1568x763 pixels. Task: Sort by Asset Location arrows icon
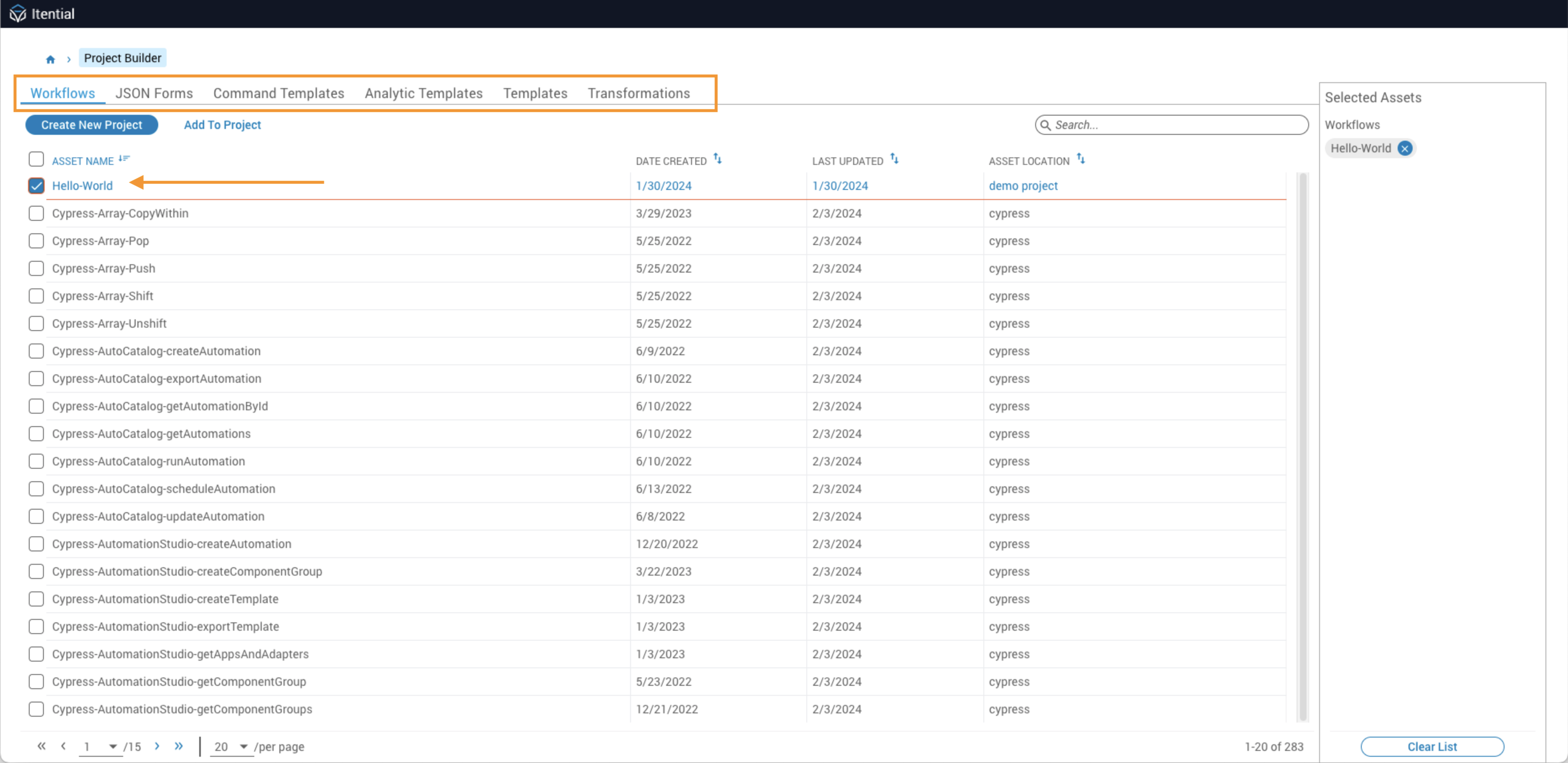tap(1080, 159)
